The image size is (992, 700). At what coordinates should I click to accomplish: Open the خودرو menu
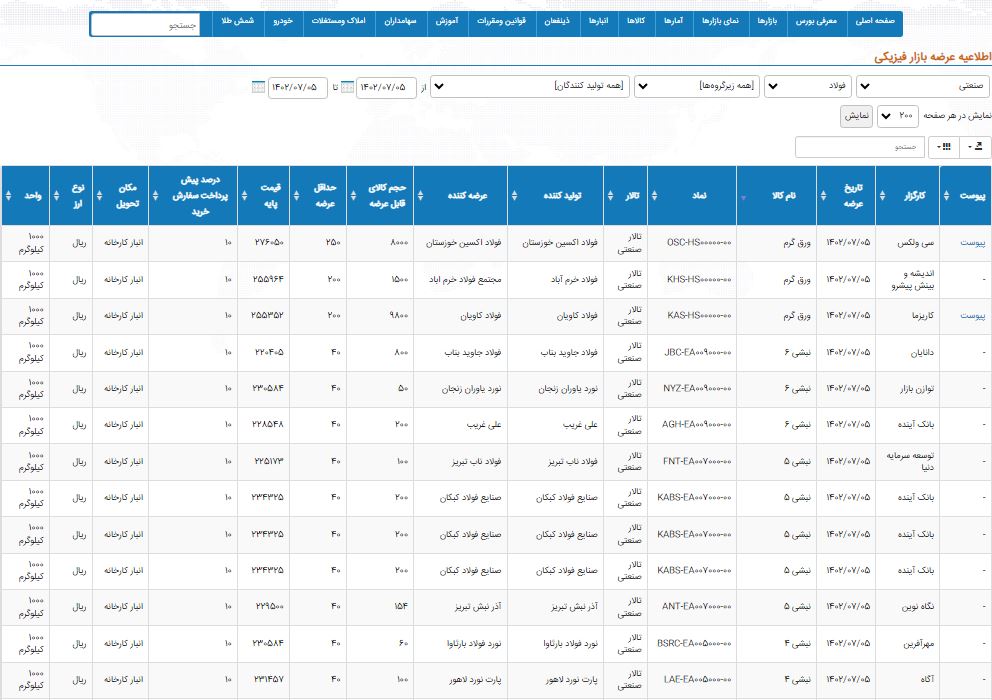click(283, 22)
